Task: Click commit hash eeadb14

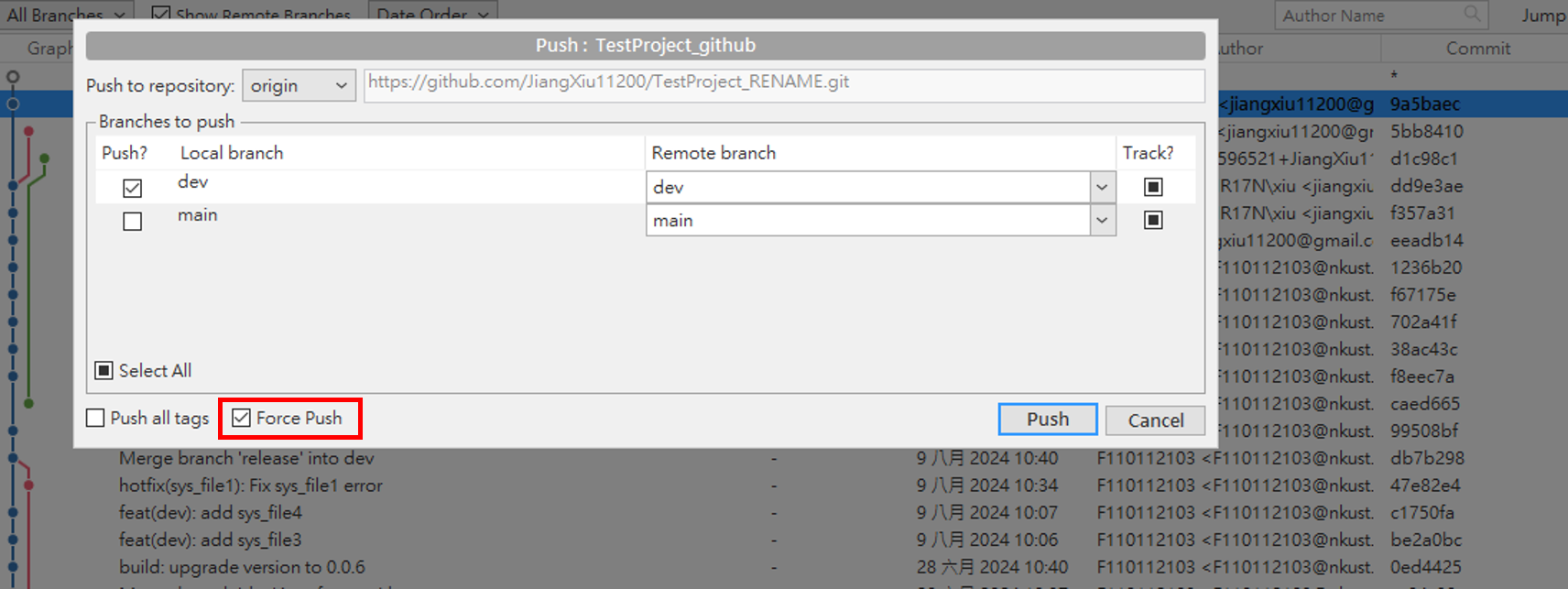Action: [1426, 240]
